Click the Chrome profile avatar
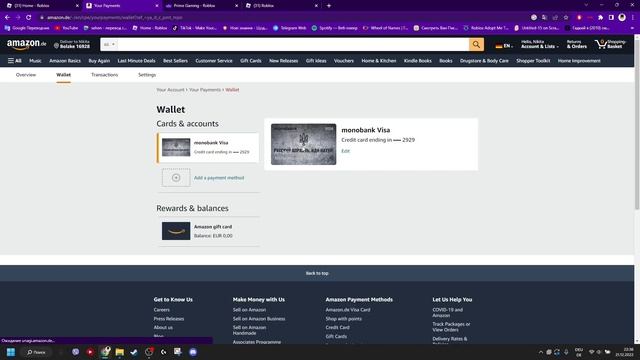 (622, 18)
